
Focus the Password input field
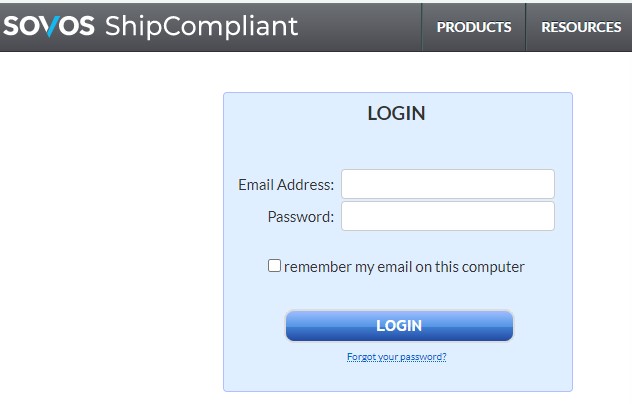click(448, 216)
